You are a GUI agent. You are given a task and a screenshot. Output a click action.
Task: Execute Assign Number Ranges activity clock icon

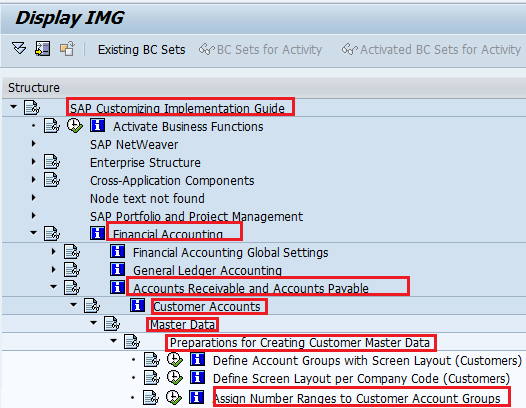174,397
